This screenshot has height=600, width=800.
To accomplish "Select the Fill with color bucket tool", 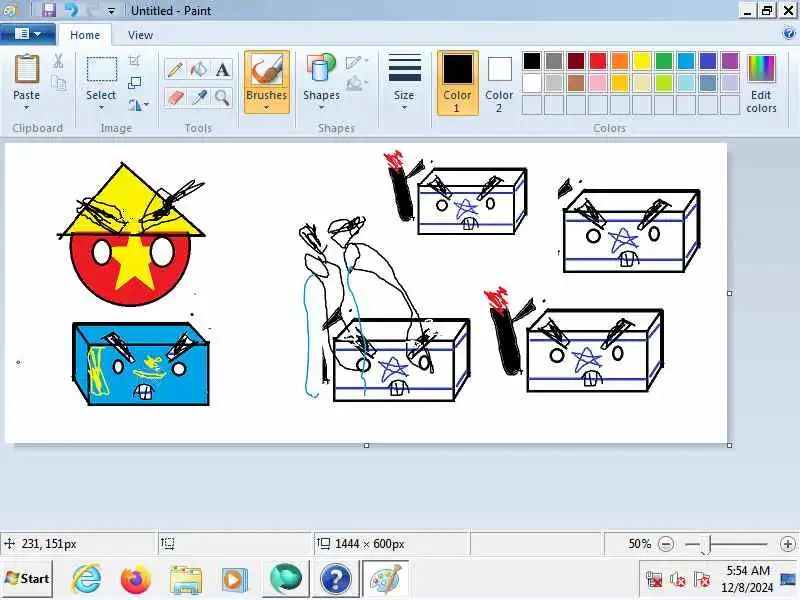I will pos(198,69).
